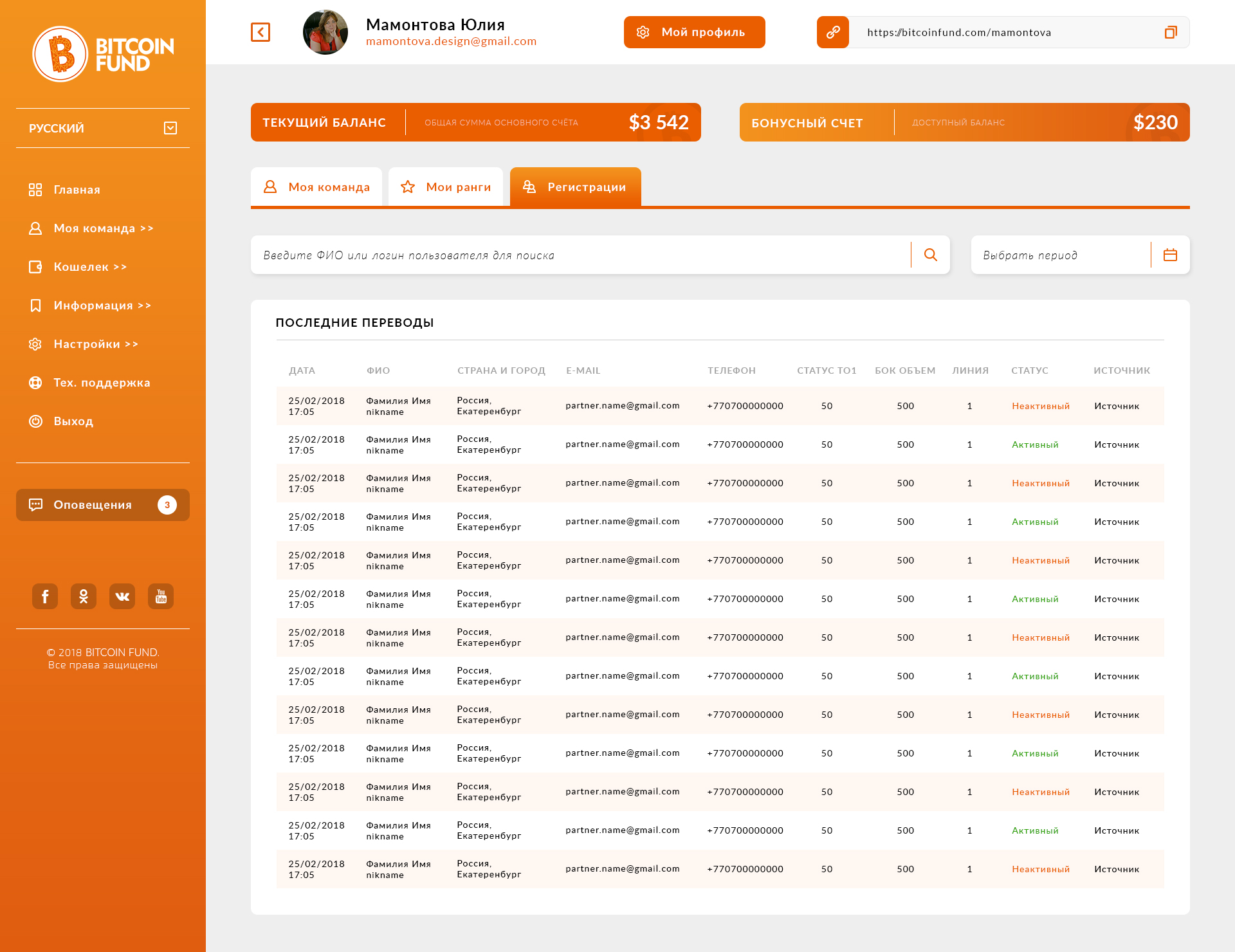This screenshot has width=1235, height=952.
Task: Open the YouTube social icon
Action: [x=161, y=596]
